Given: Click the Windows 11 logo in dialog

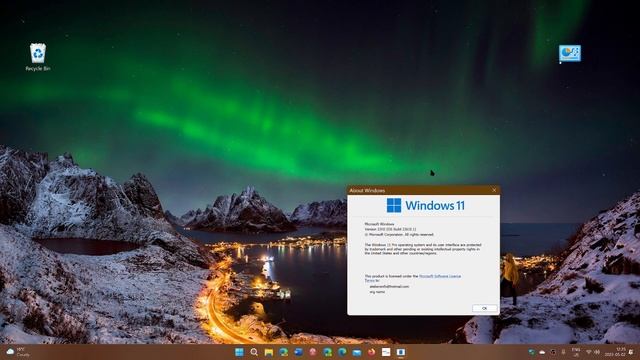Looking at the screenshot, I should point(426,205).
